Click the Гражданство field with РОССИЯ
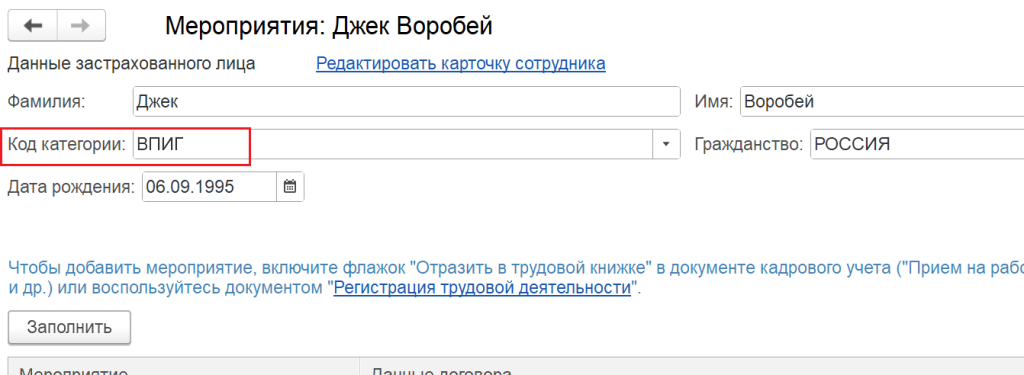Viewport: 1024px width, 375px height. click(917, 144)
